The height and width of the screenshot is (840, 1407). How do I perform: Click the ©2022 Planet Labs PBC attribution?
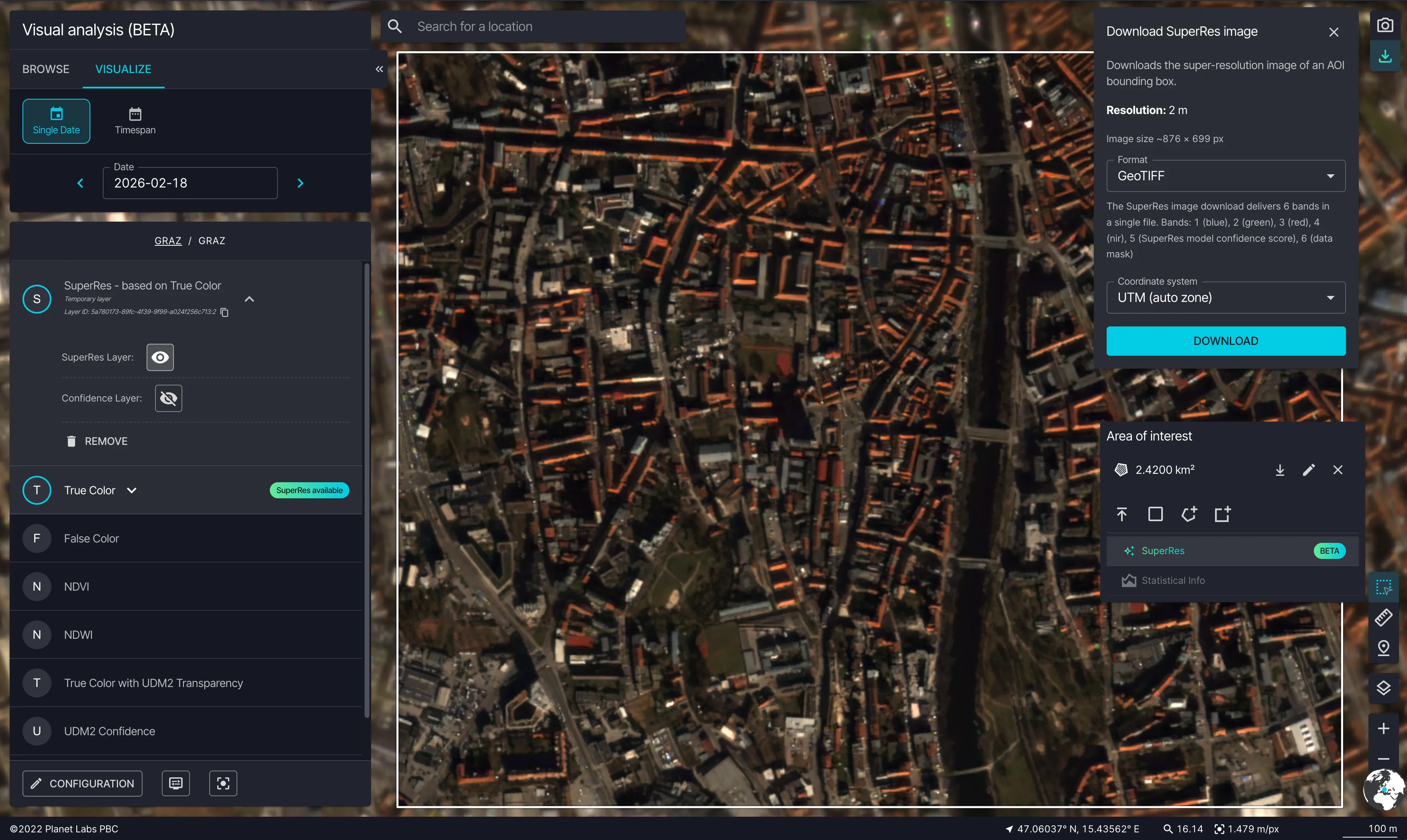pyautogui.click(x=64, y=829)
